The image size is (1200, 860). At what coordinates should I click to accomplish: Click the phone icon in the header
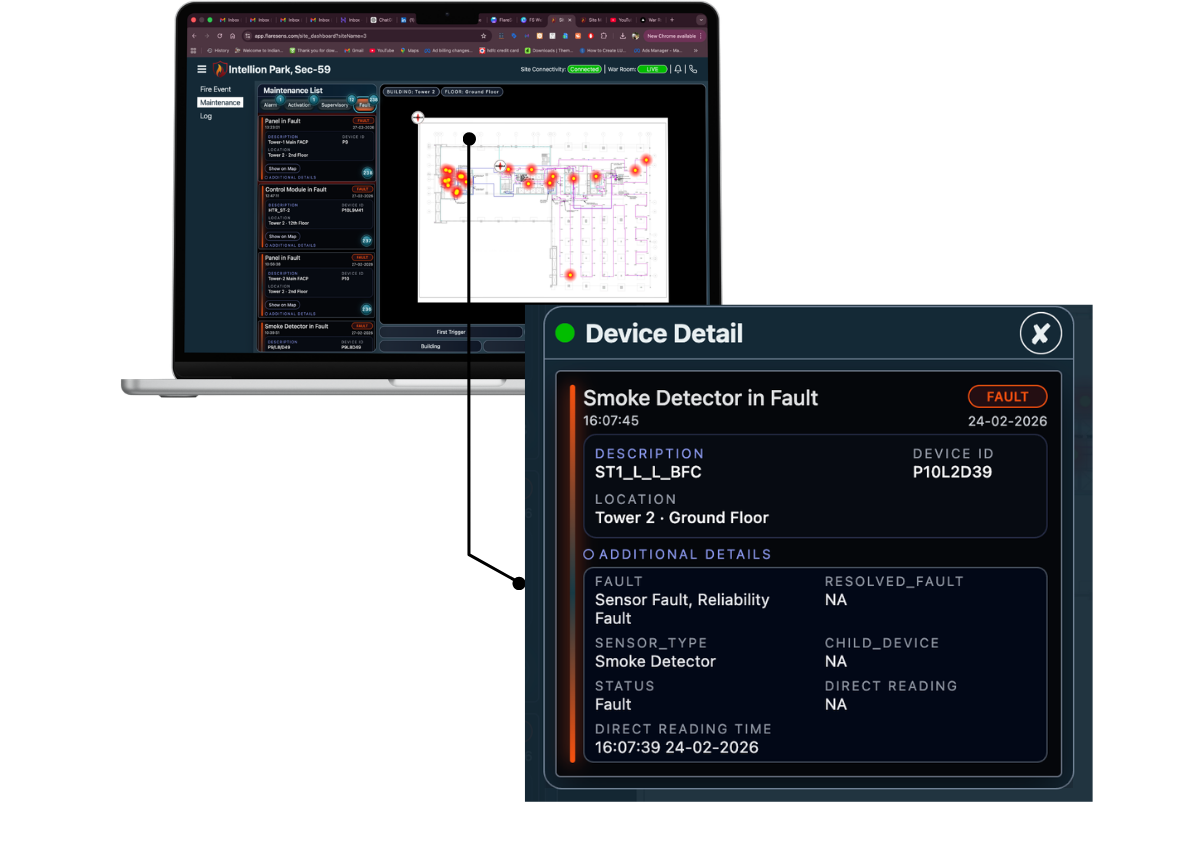point(692,69)
